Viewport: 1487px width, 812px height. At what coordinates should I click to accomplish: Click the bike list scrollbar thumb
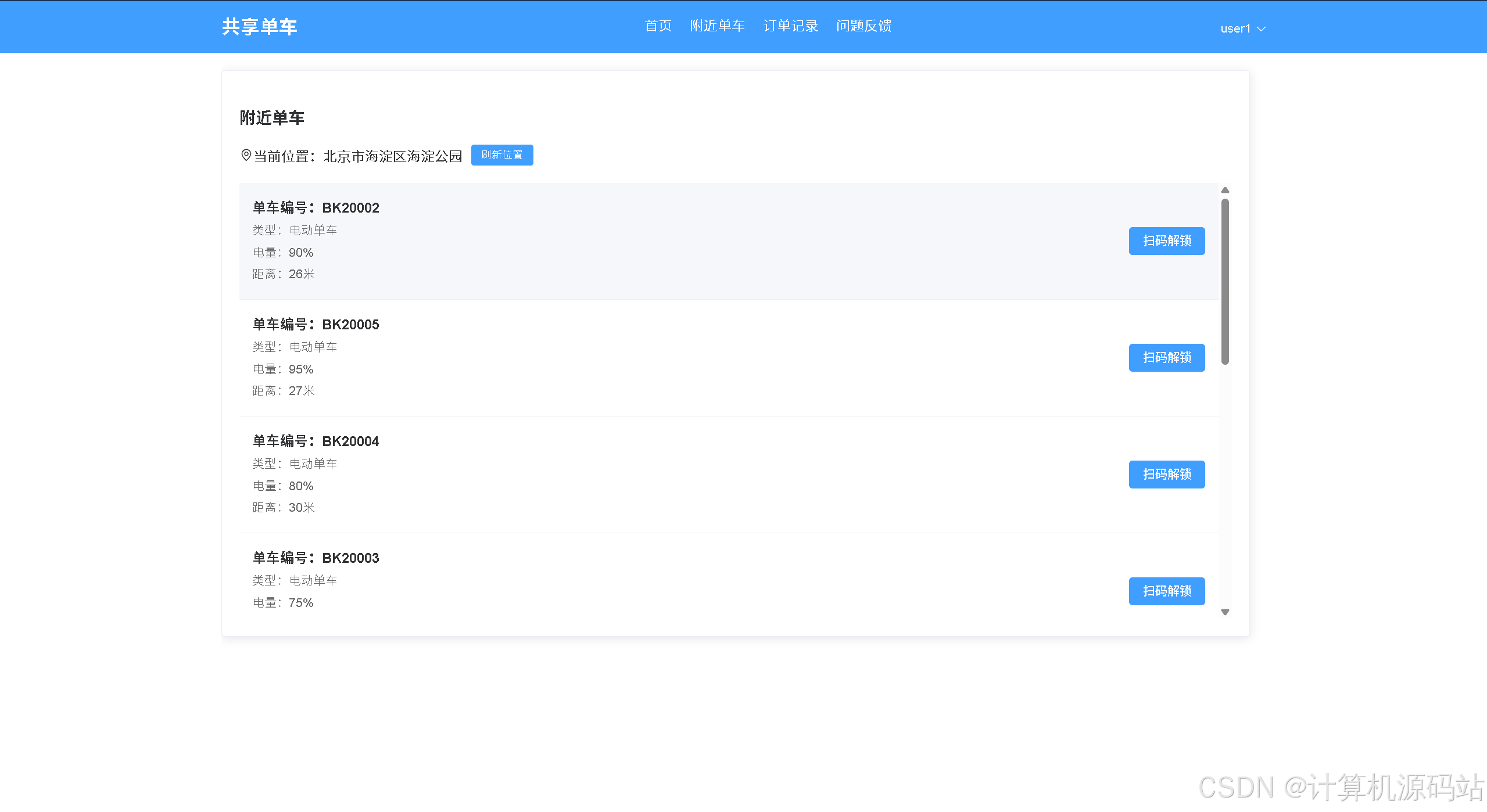click(x=1225, y=282)
